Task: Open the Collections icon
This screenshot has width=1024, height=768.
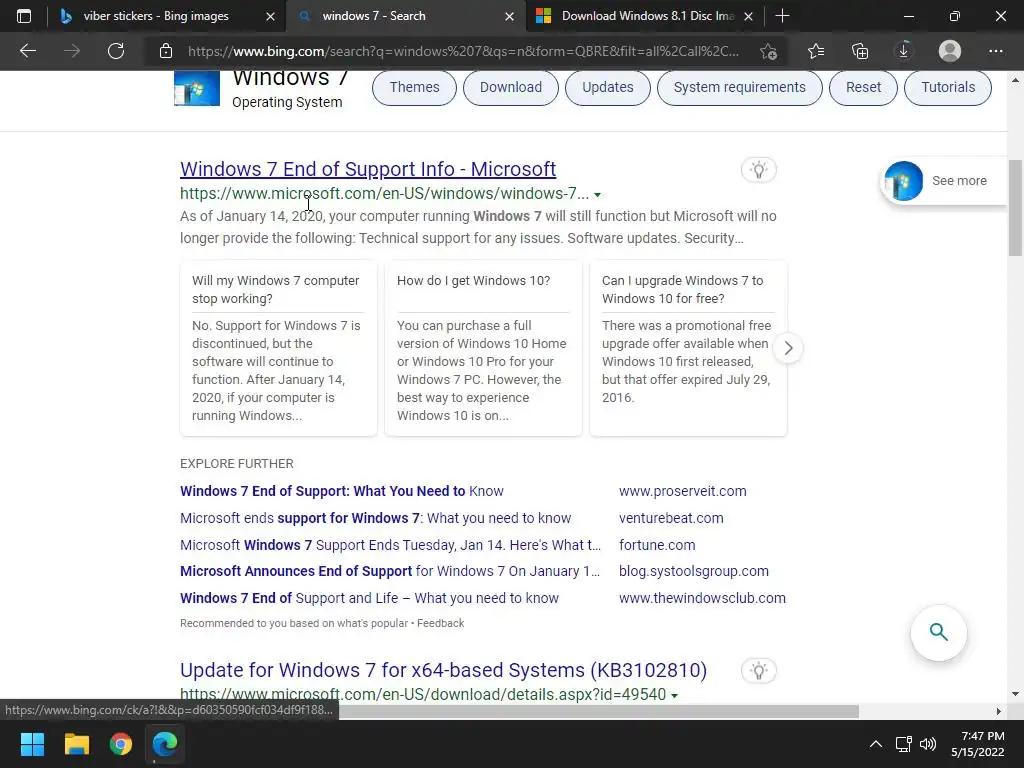Action: coord(860,51)
